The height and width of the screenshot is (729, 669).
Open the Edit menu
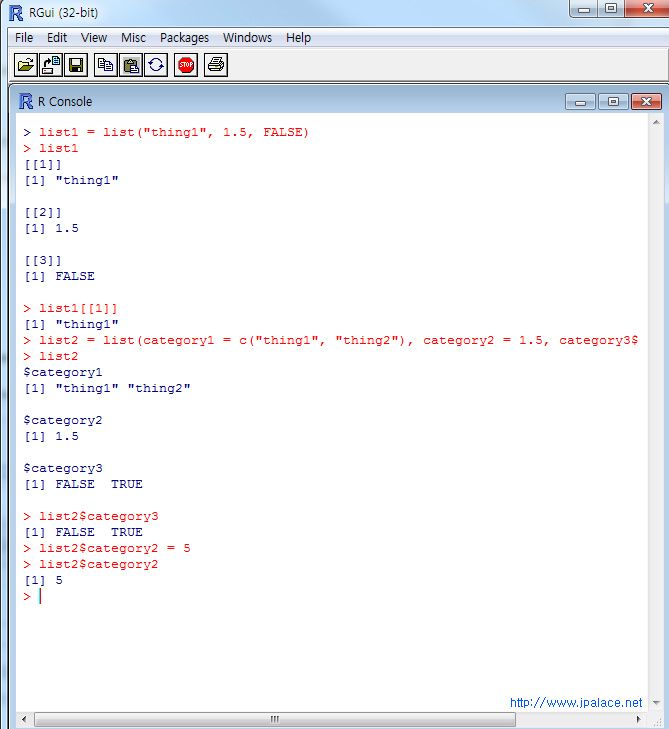point(57,38)
